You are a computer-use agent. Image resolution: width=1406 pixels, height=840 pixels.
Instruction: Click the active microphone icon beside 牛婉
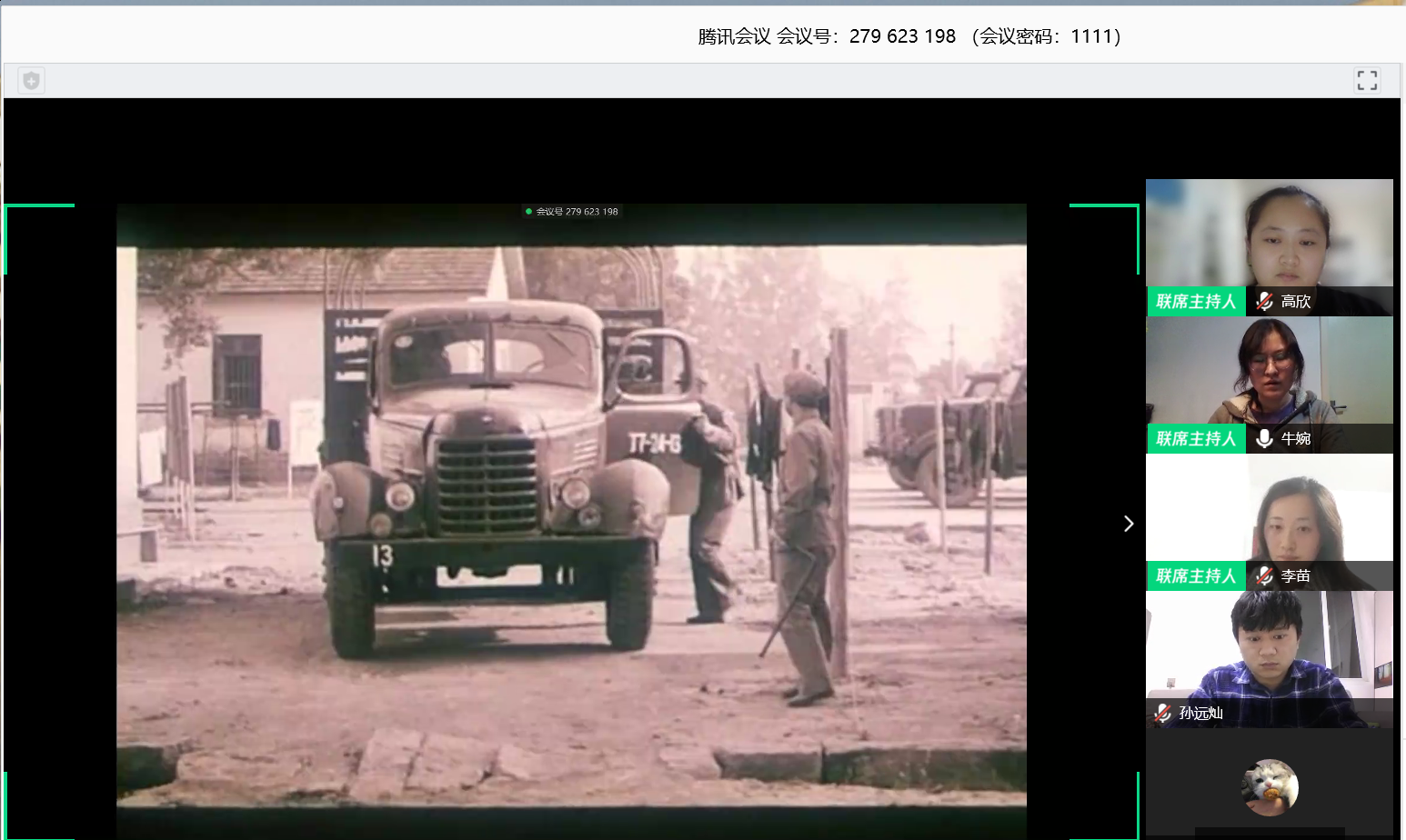coord(1264,438)
